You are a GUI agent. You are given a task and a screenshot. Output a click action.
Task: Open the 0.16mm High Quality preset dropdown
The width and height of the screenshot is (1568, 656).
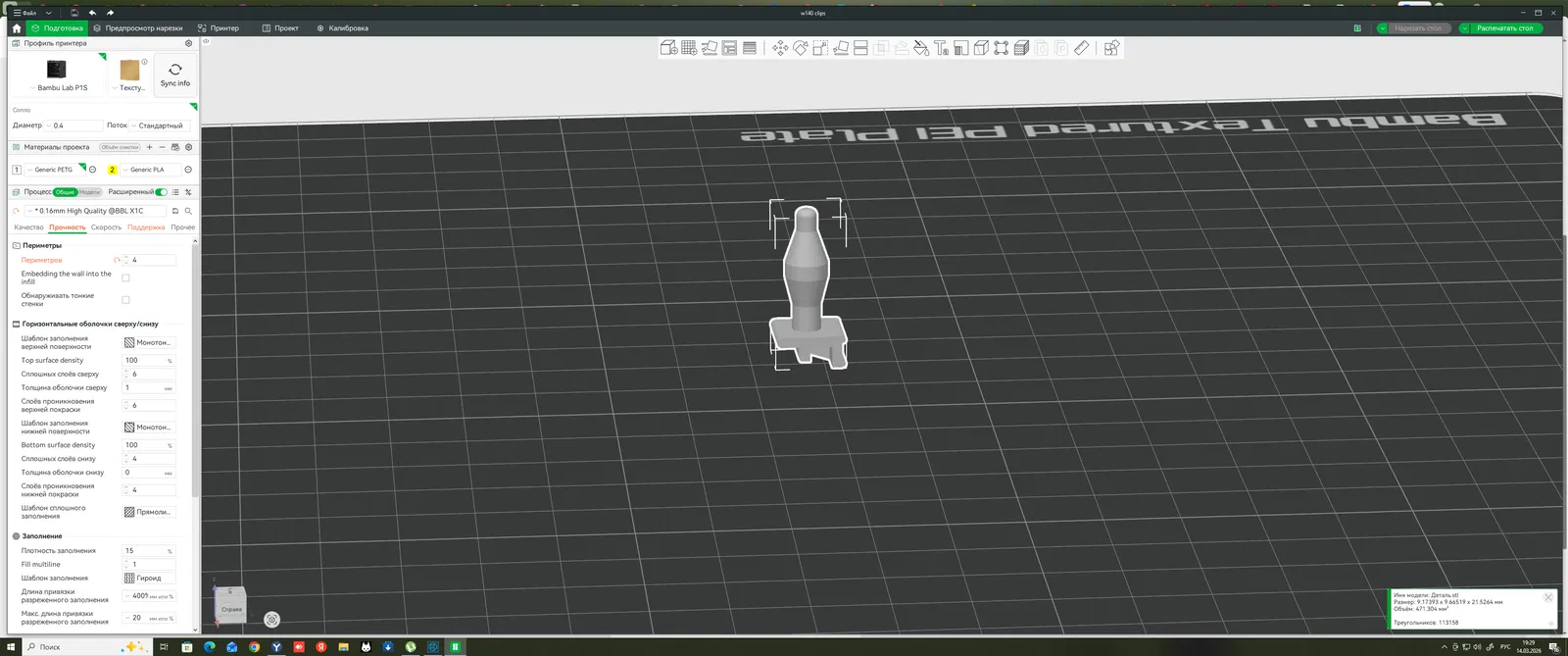tap(95, 211)
